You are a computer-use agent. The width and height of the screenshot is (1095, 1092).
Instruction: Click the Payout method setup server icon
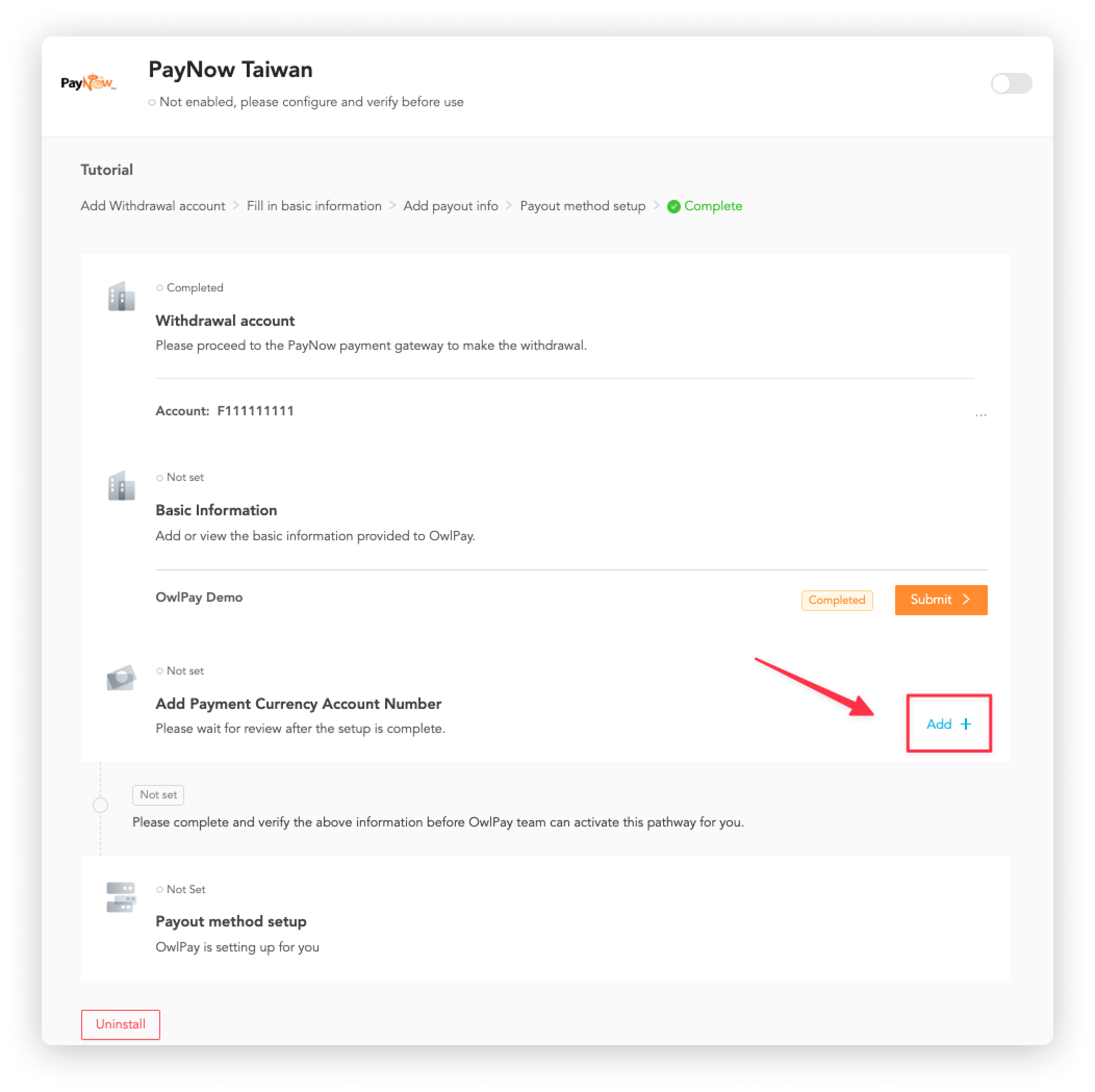(x=121, y=896)
